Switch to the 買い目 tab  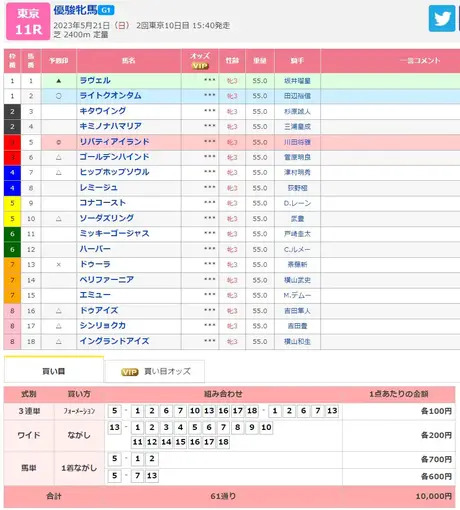point(54,370)
